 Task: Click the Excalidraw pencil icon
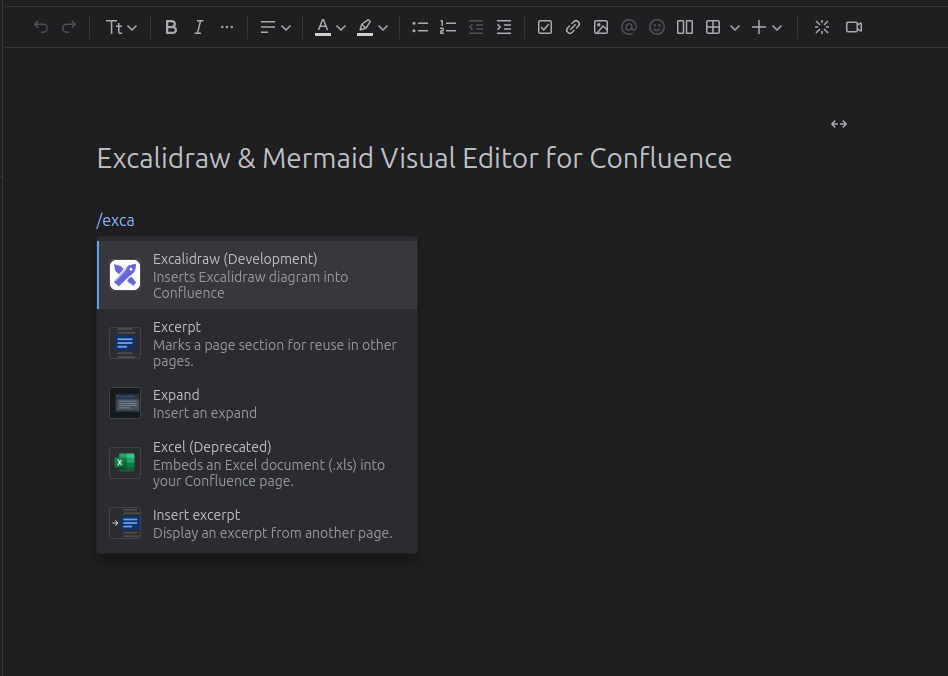pyautogui.click(x=125, y=275)
